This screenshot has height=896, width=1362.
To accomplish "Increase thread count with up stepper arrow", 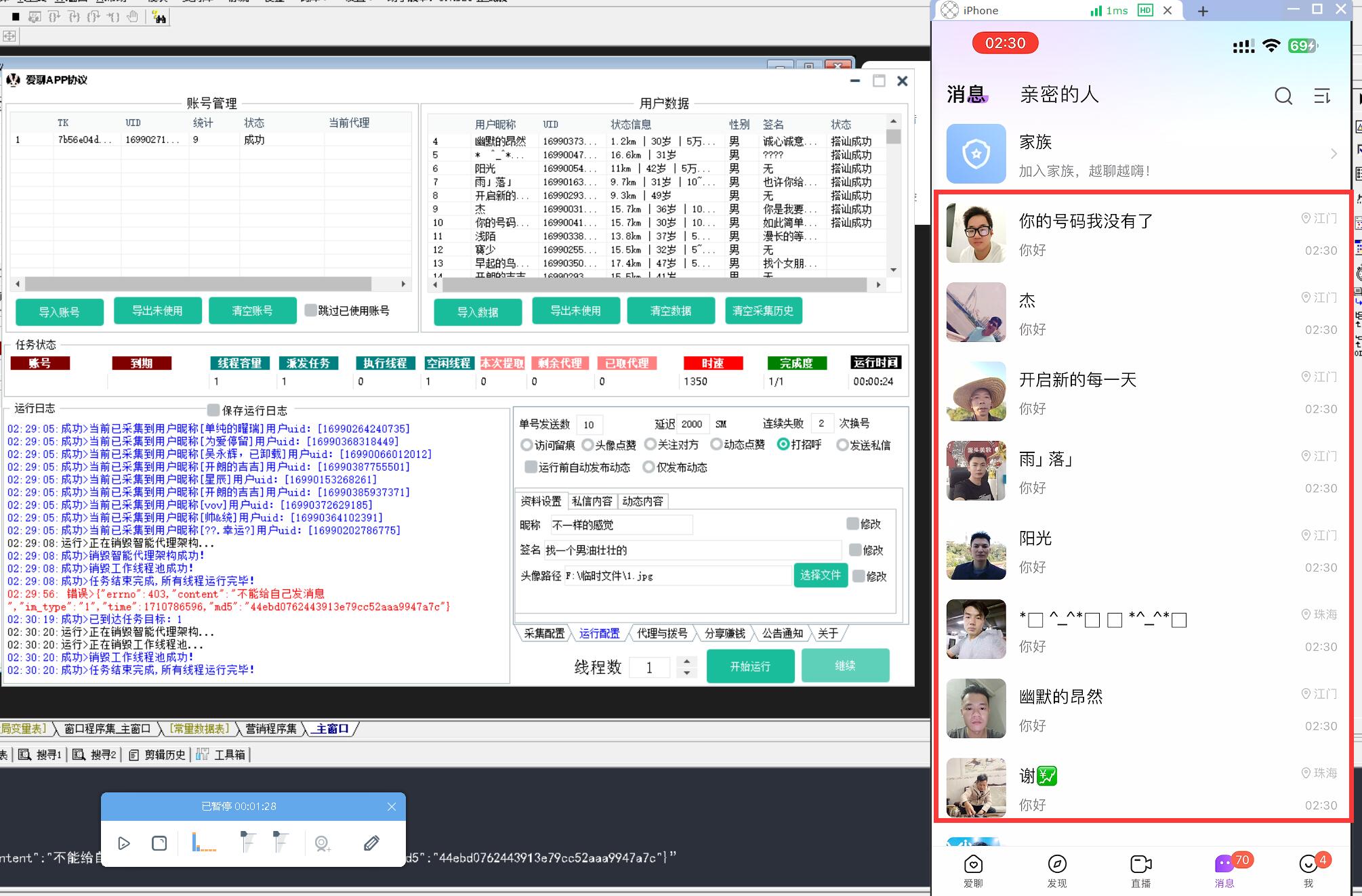I will 687,661.
